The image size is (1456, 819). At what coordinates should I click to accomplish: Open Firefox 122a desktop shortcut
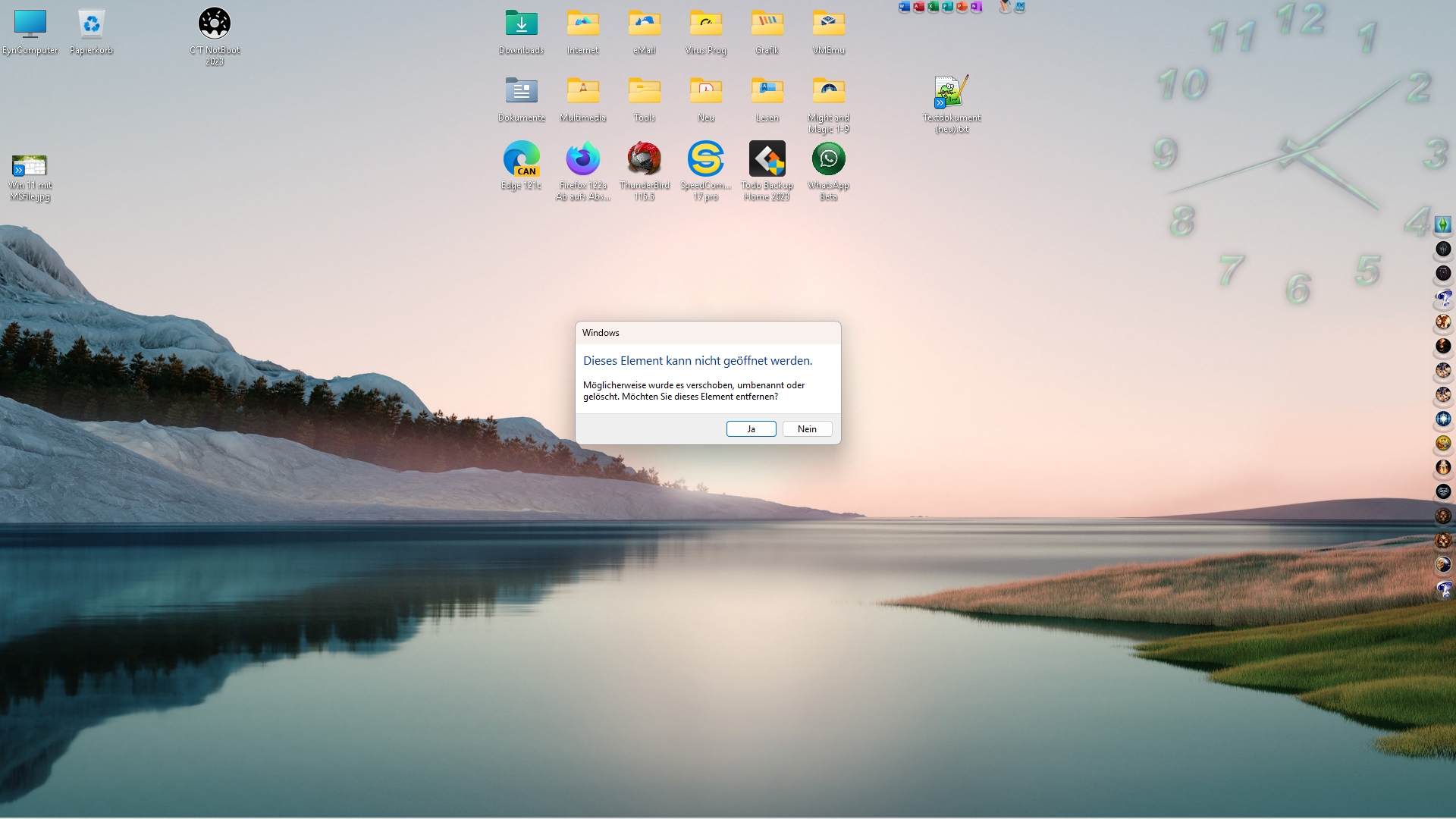tap(582, 159)
